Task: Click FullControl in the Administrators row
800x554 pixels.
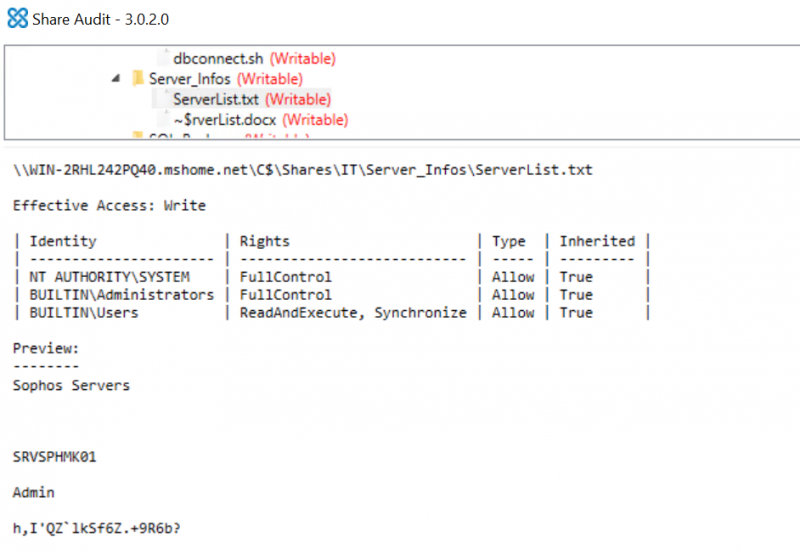Action: pyautogui.click(x=286, y=295)
